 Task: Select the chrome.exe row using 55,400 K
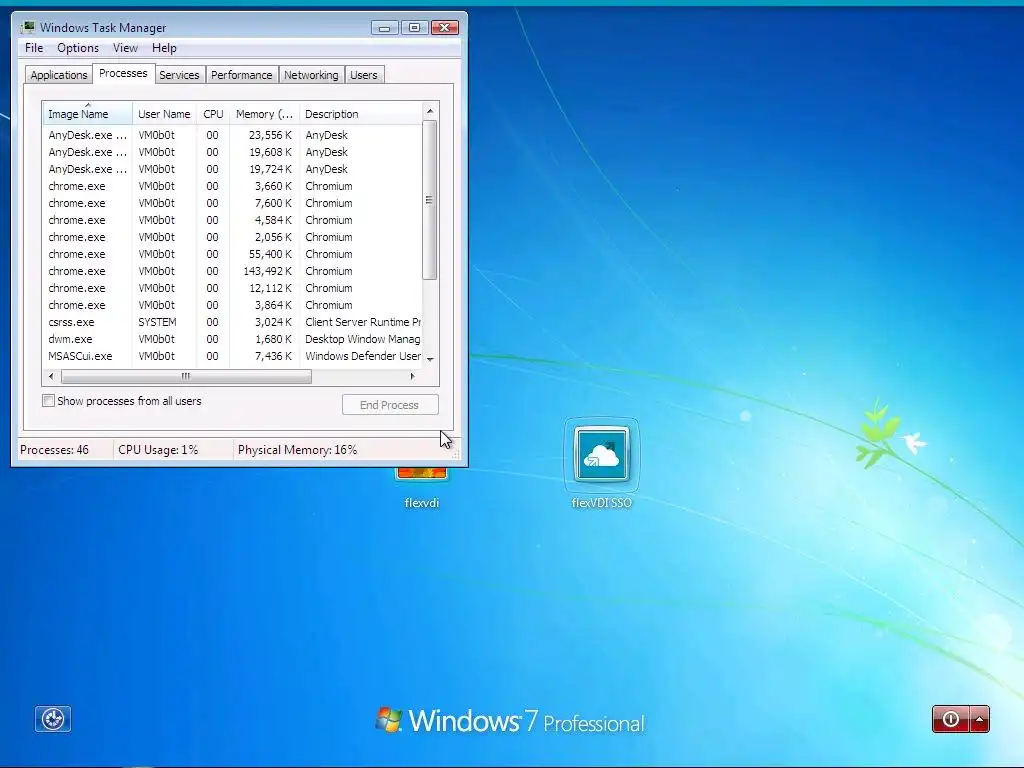point(232,254)
